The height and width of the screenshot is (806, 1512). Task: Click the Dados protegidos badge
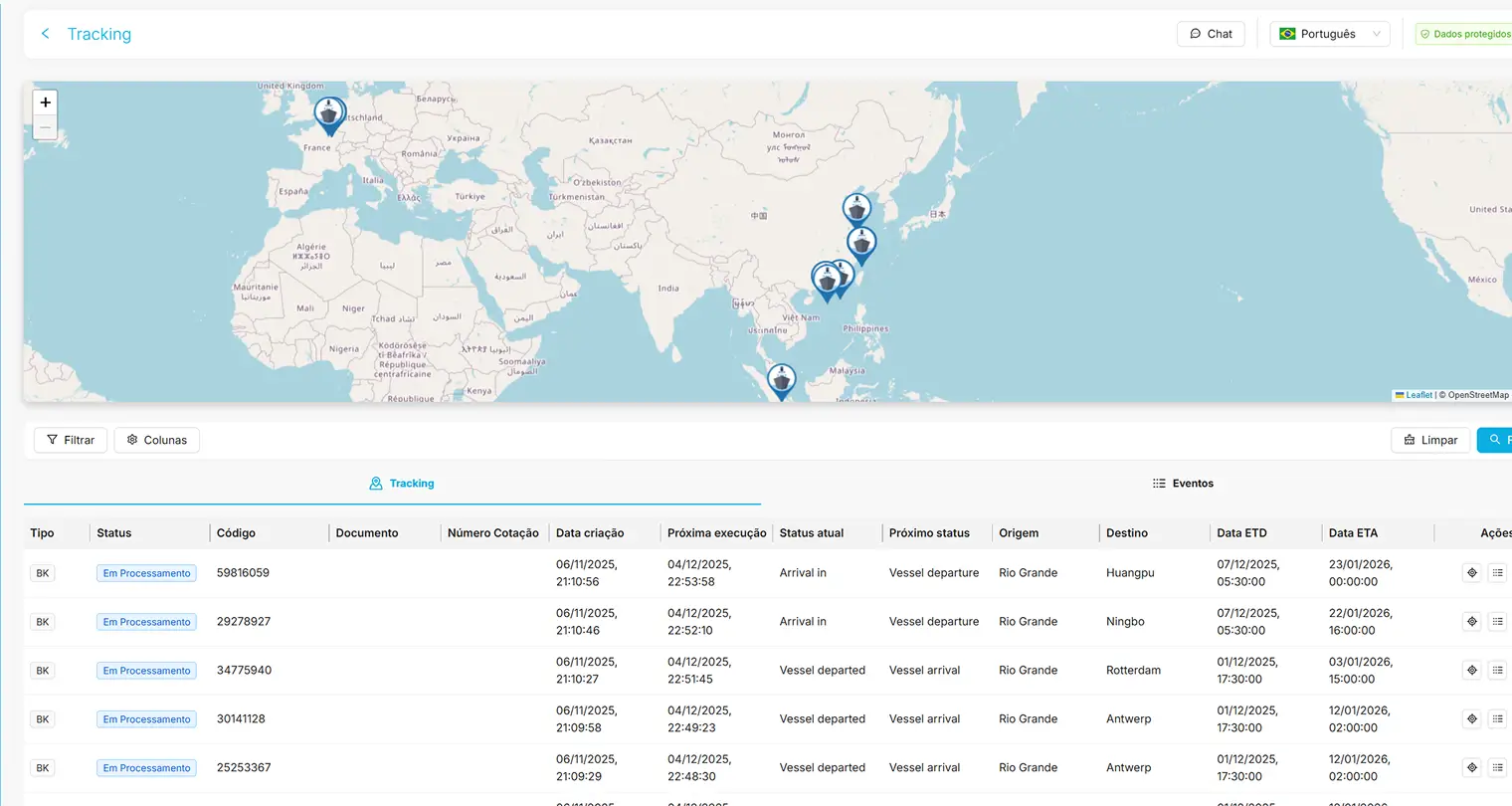(1464, 34)
